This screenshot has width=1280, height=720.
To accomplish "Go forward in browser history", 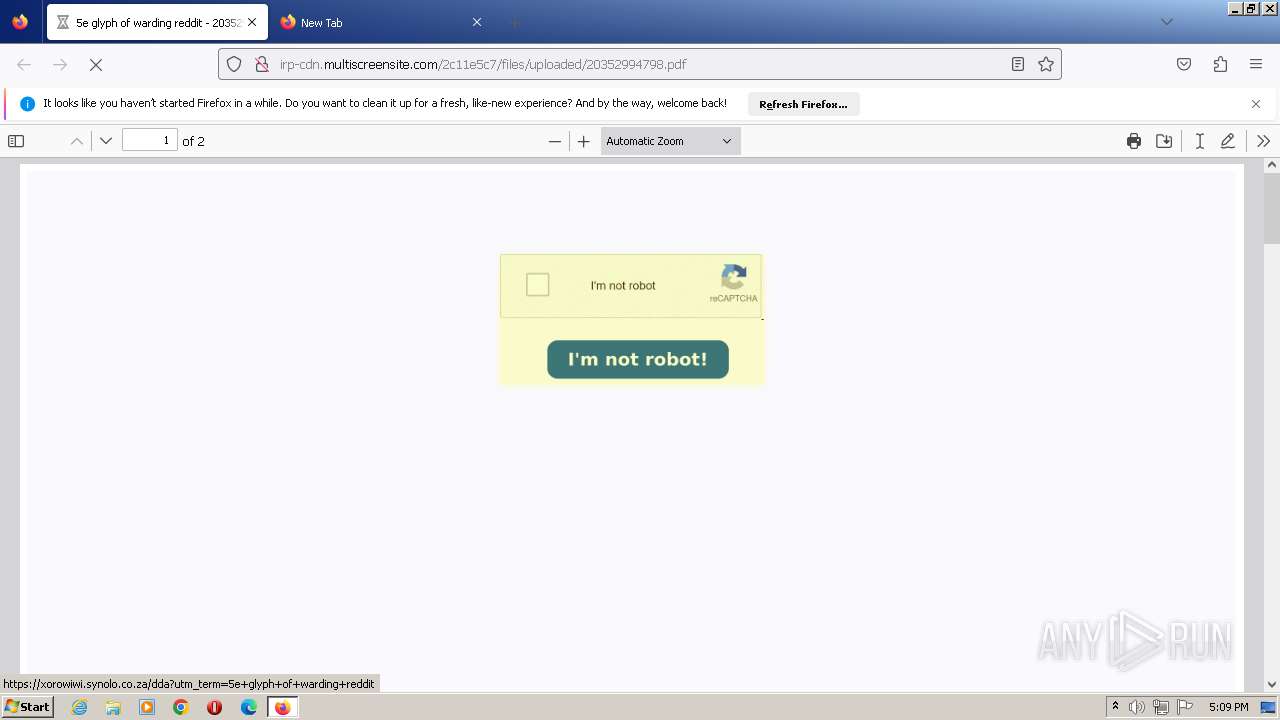I will coord(60,64).
